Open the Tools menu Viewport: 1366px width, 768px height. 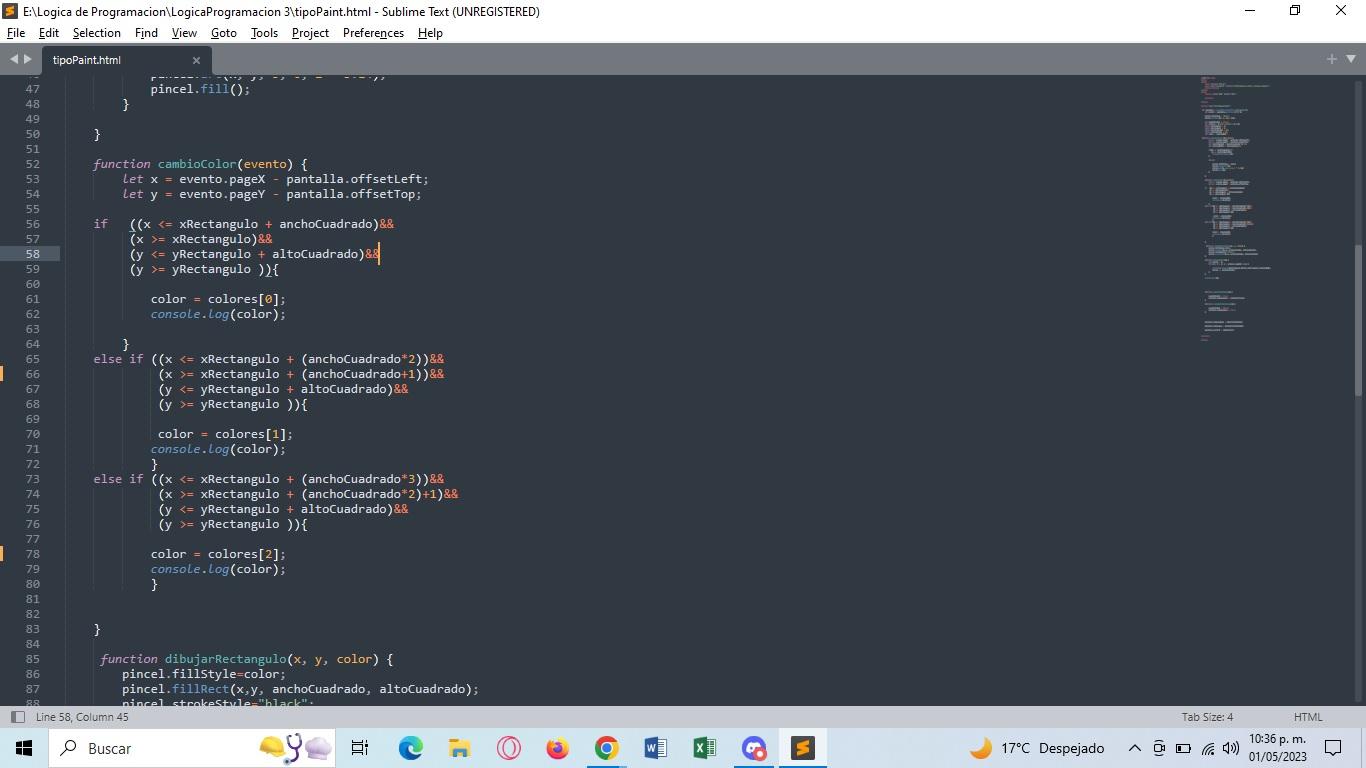tap(264, 33)
